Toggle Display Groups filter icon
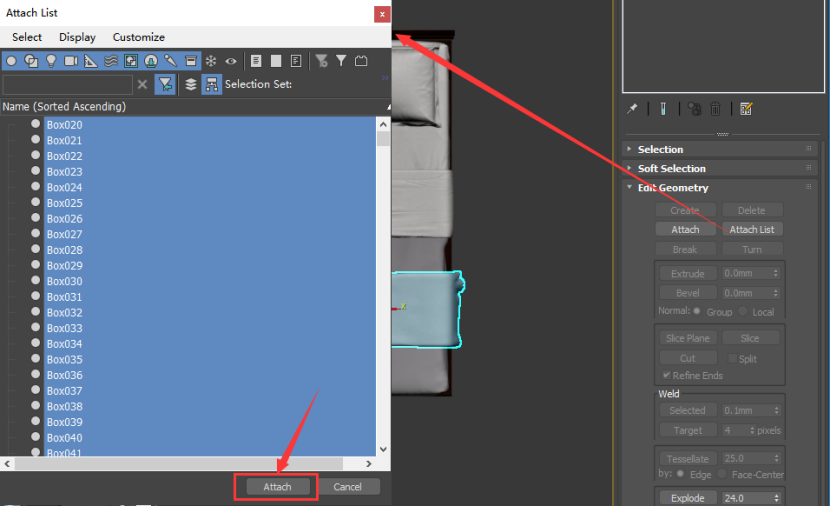The image size is (831, 506). 131,61
